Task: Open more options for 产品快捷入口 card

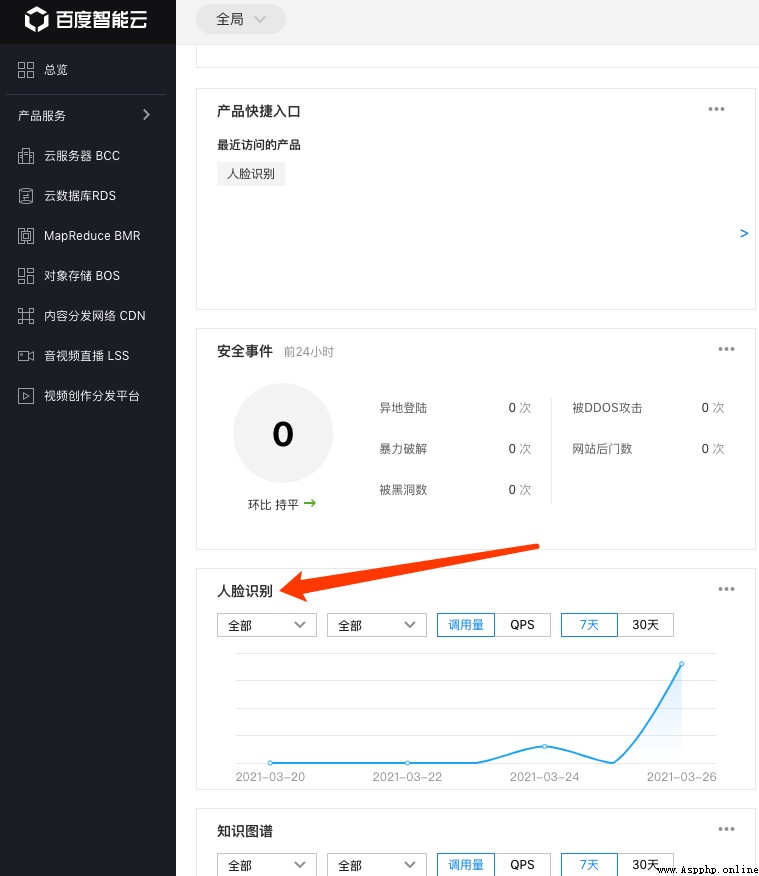Action: [x=716, y=109]
